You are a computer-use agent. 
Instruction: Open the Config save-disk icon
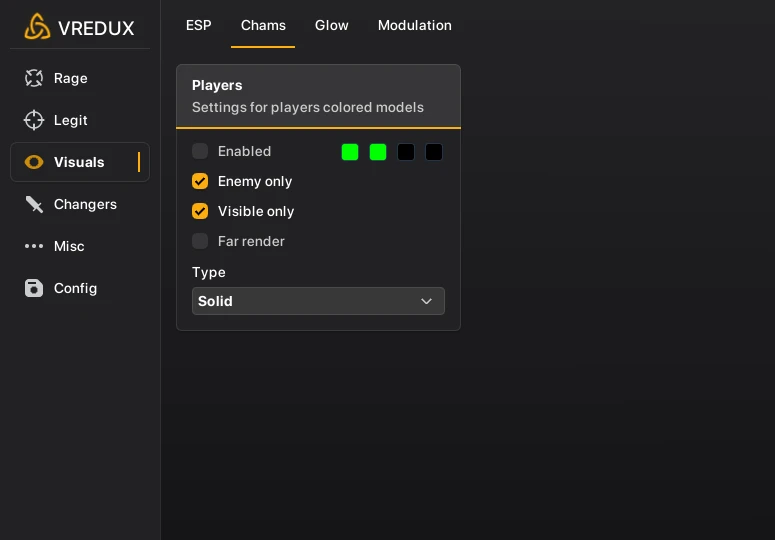pos(34,288)
